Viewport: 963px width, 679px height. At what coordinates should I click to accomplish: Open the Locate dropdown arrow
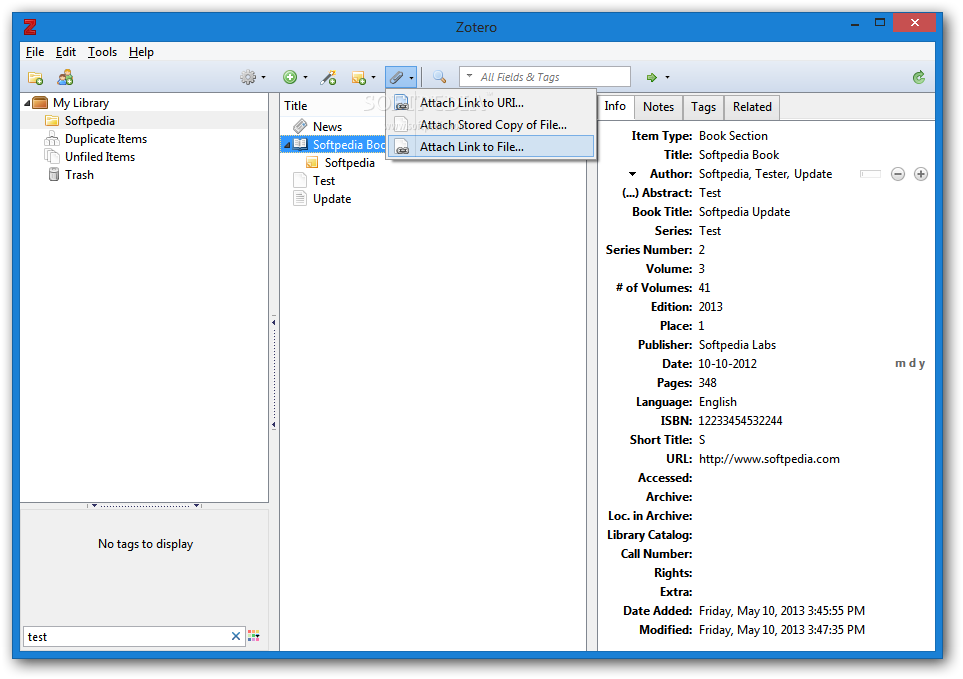[x=668, y=77]
